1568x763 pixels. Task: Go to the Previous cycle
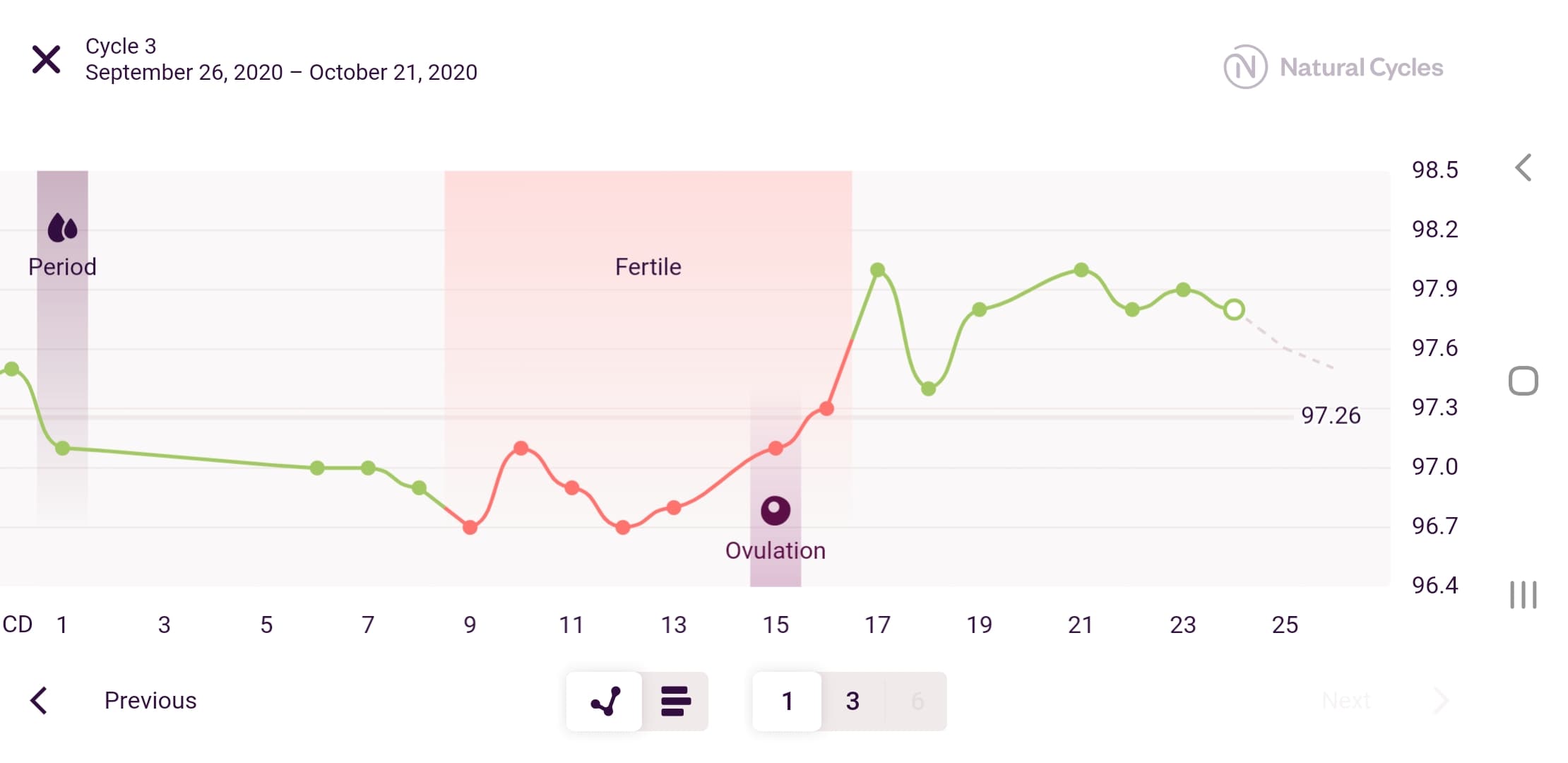click(150, 700)
